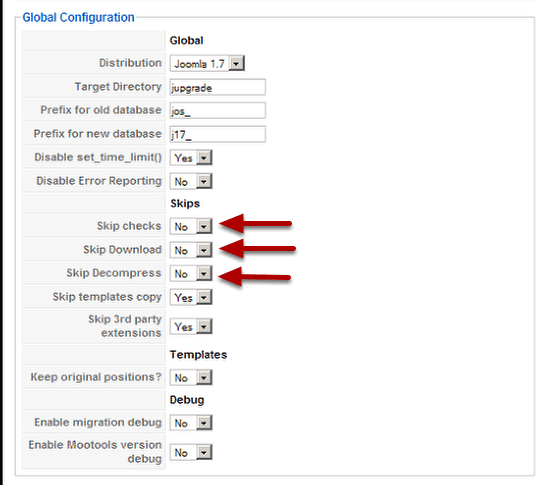The image size is (540, 485).
Task: Click the Global Configuration legend title
Action: [79, 17]
